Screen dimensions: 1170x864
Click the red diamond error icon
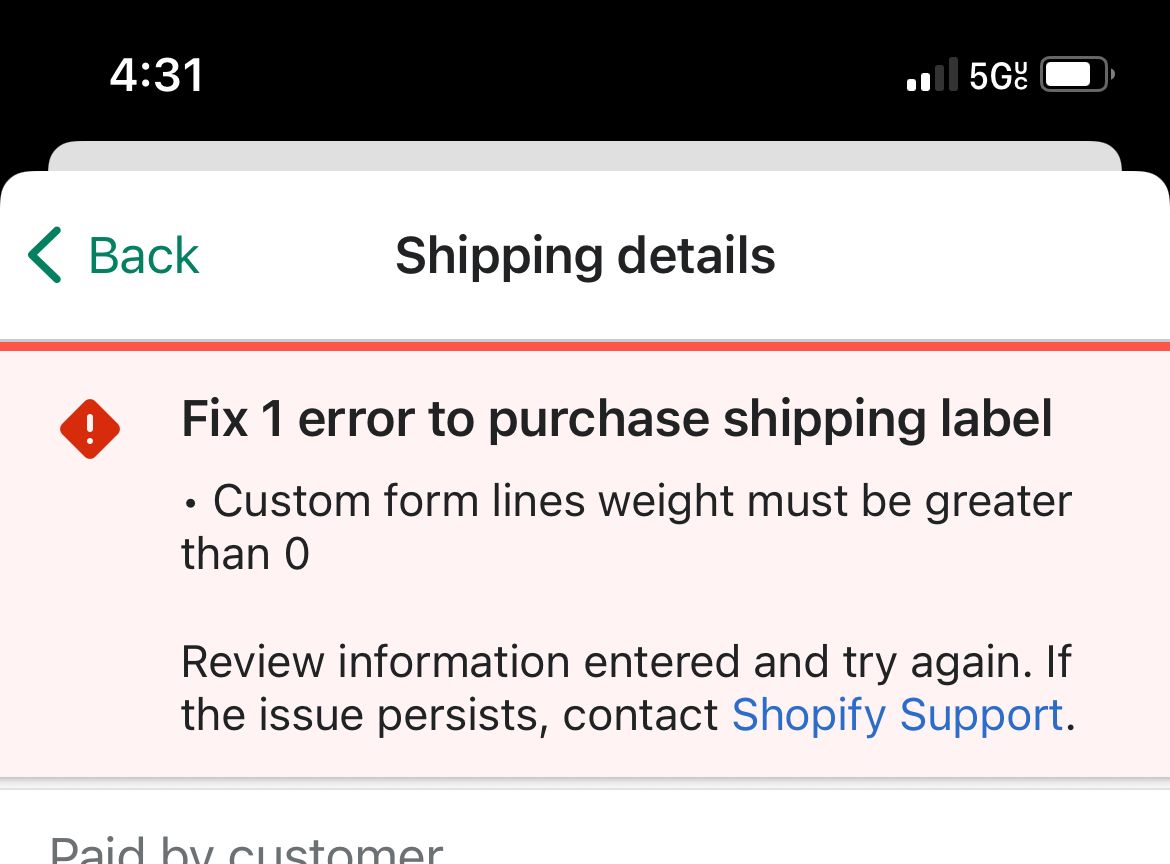click(x=90, y=429)
